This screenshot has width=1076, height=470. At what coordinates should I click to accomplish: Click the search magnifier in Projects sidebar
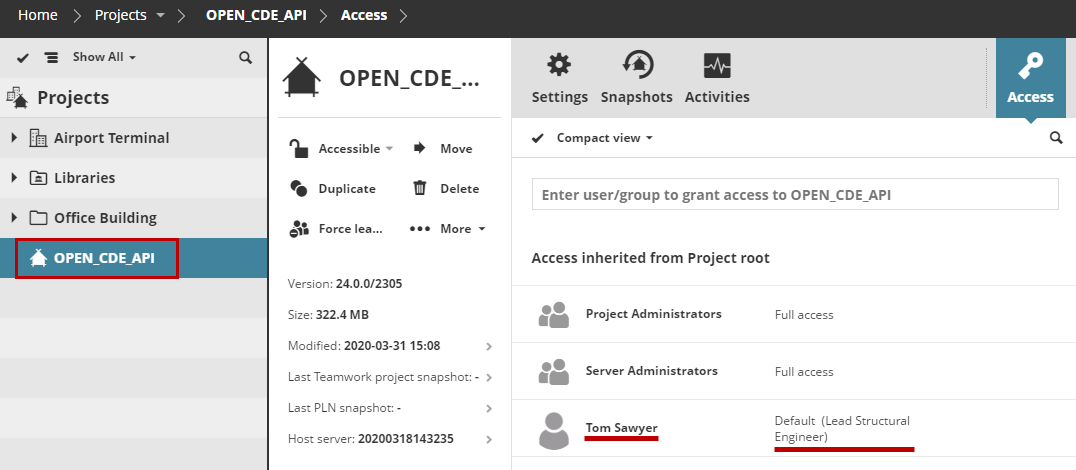tap(246, 57)
